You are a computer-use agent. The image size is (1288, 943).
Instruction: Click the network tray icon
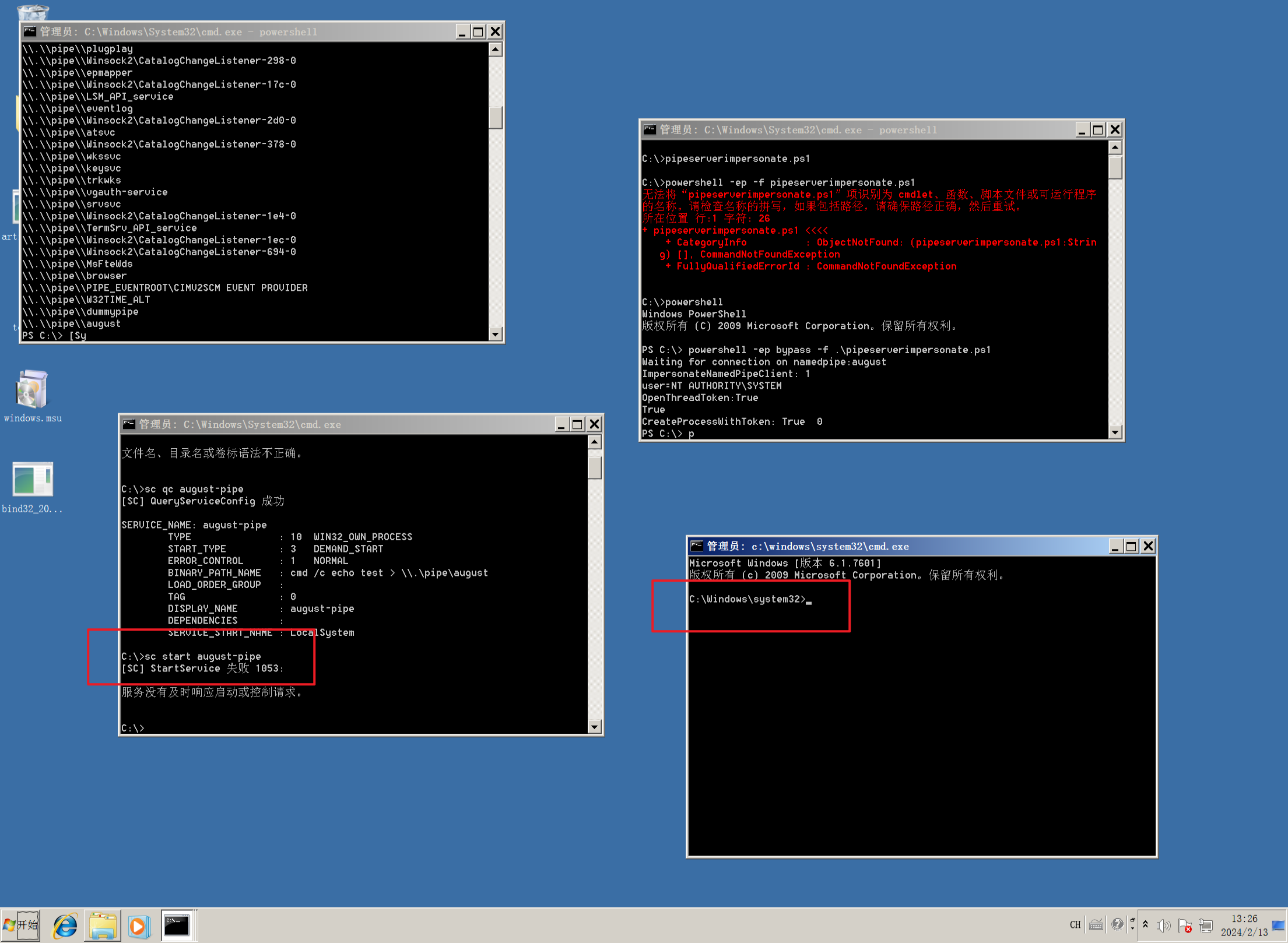[1205, 926]
